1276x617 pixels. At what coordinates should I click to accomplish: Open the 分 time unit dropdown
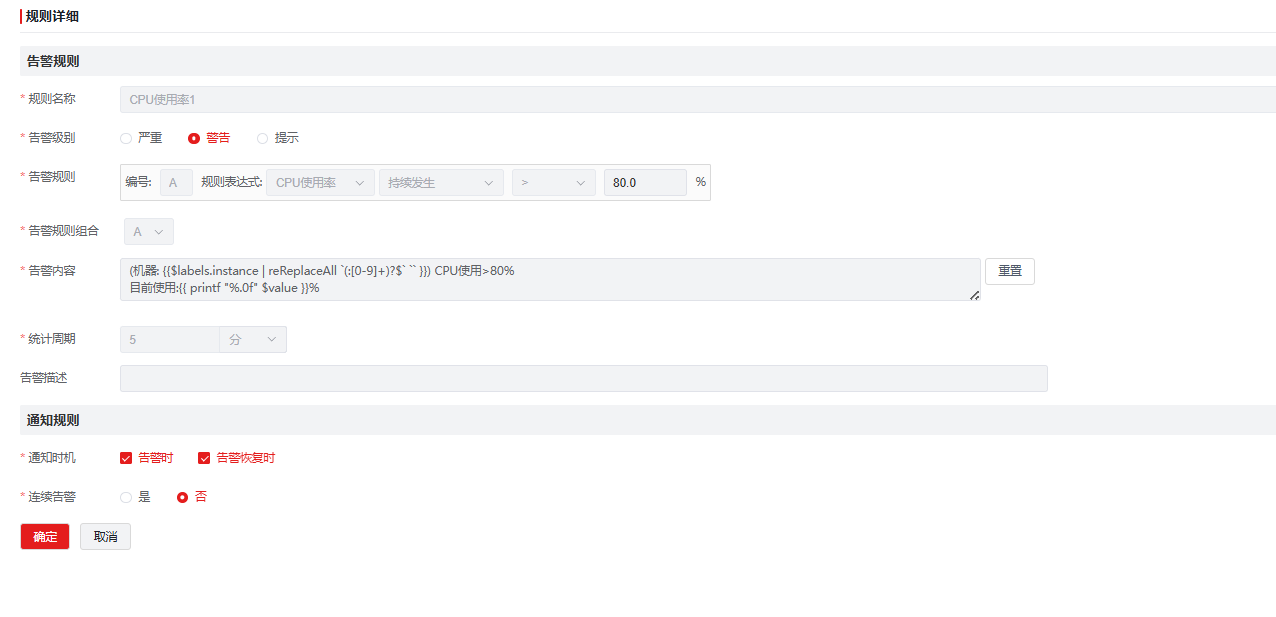[x=252, y=340]
